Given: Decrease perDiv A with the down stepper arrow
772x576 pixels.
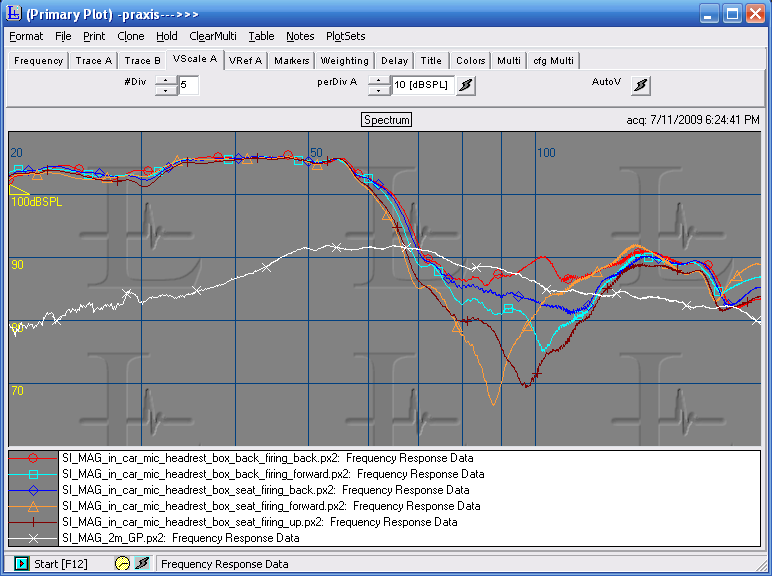Looking at the screenshot, I should (x=378, y=91).
